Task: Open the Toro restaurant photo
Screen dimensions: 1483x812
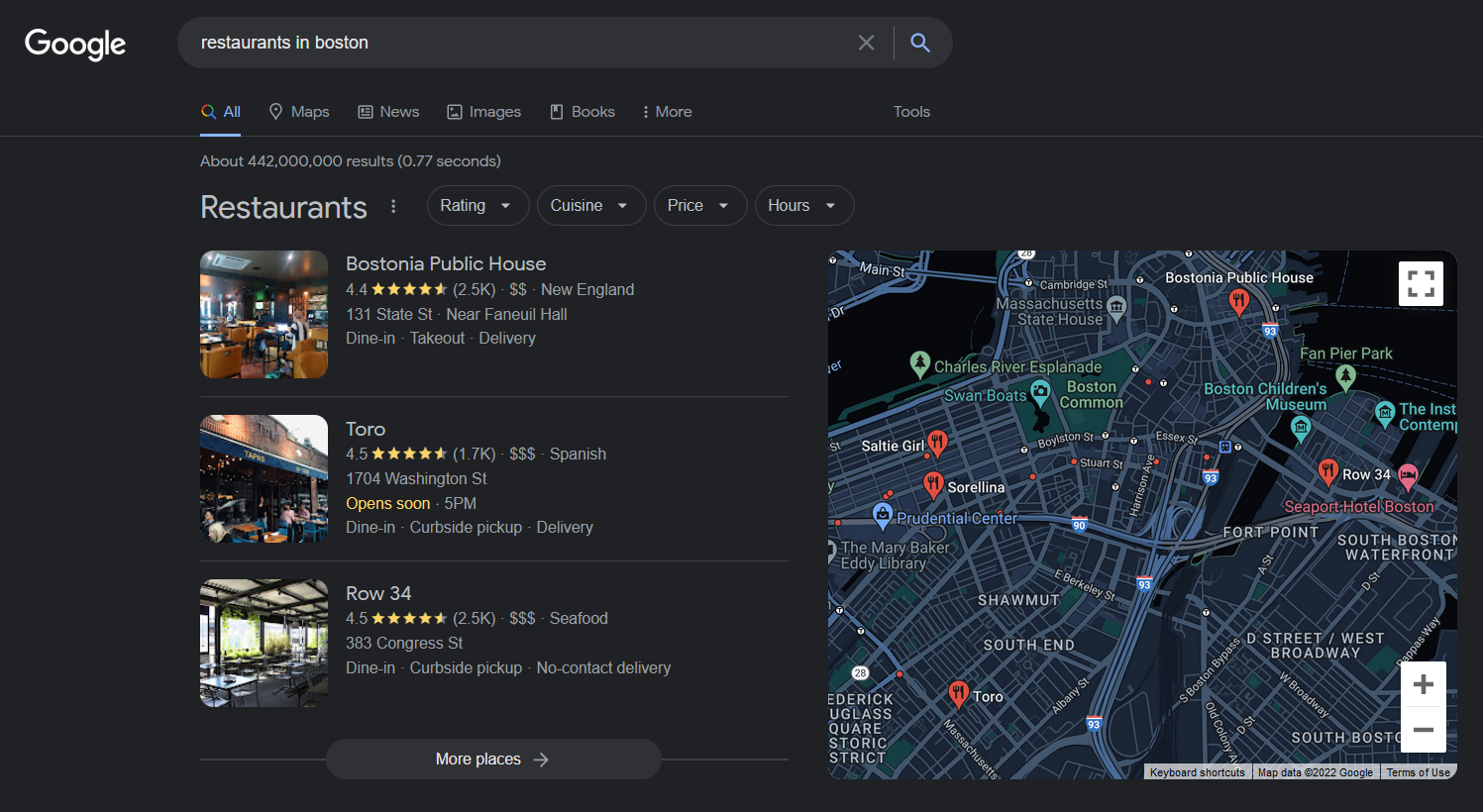Action: [x=264, y=478]
